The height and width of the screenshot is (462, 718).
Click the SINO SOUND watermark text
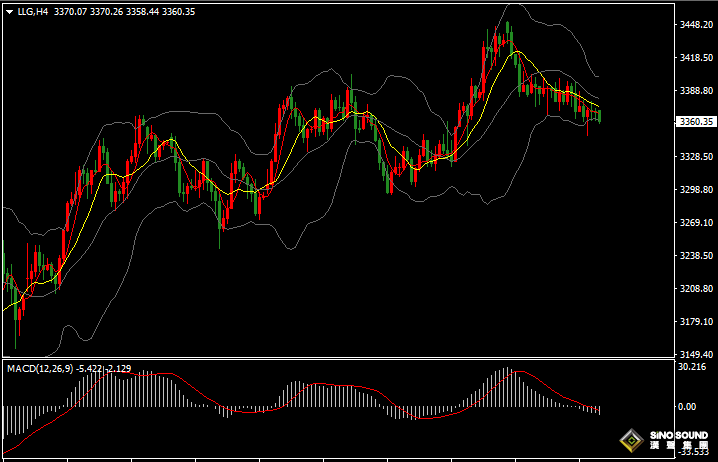coord(677,438)
